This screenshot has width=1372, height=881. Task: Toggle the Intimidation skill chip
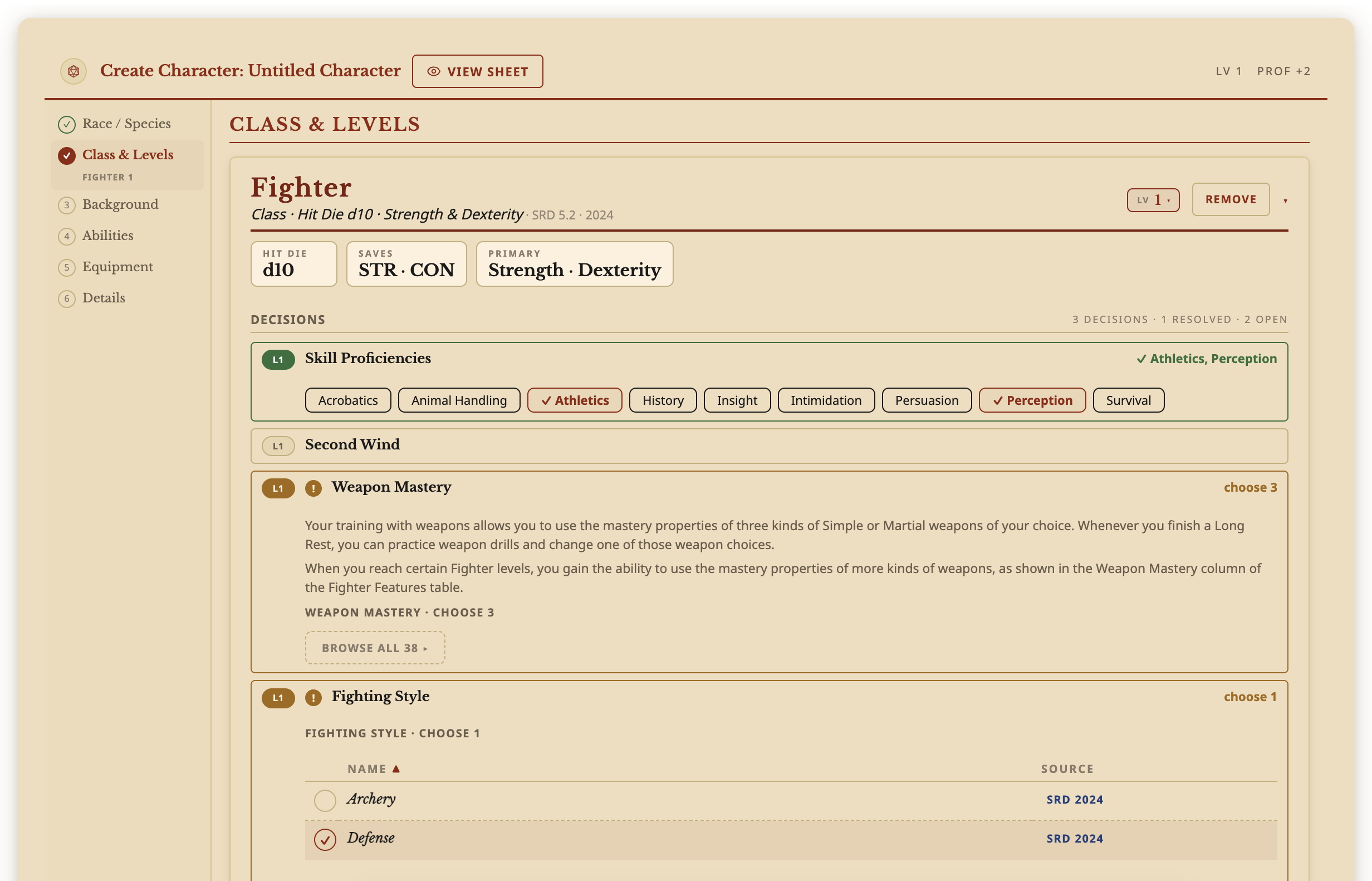[x=826, y=400]
